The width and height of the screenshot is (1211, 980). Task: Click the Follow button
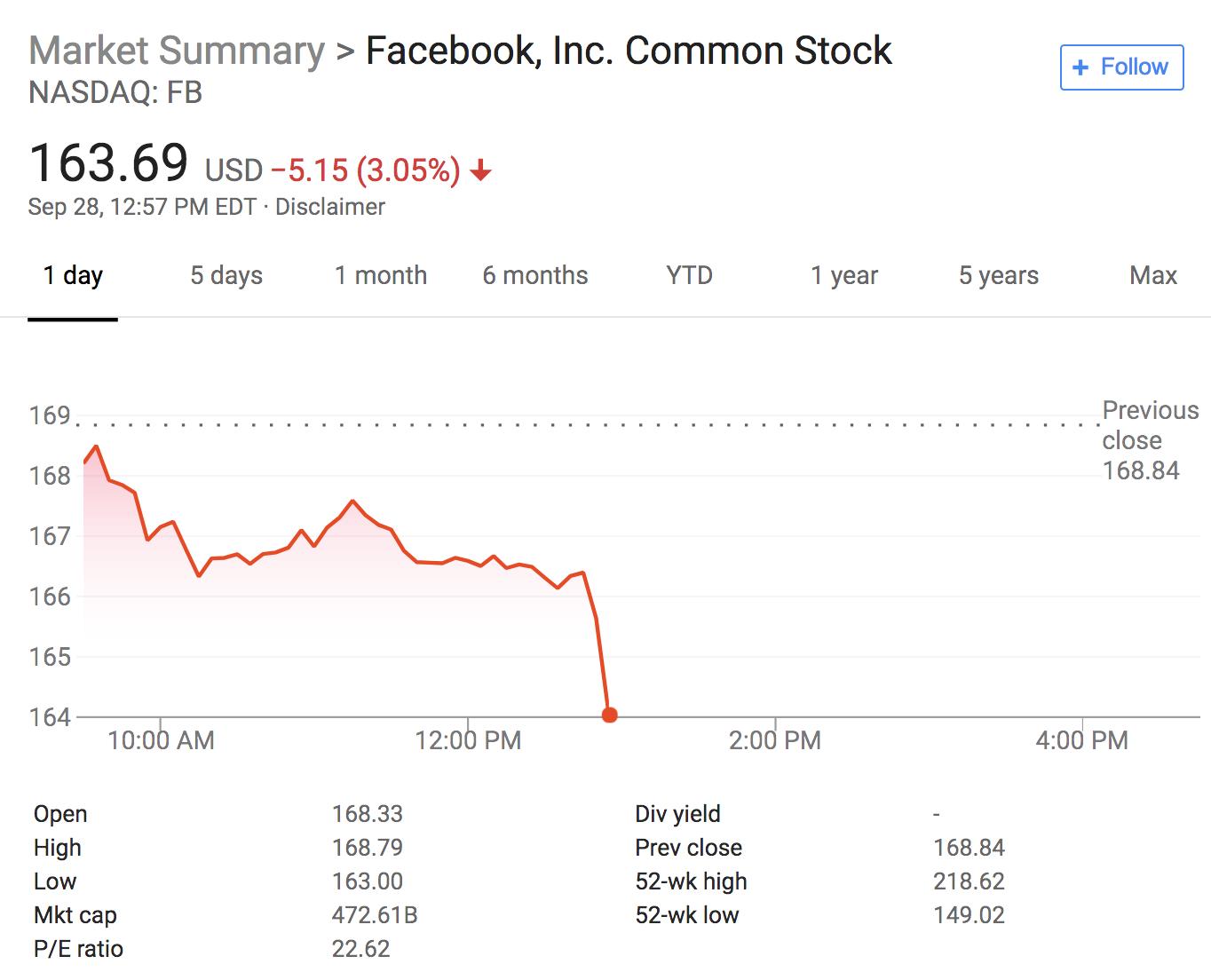tap(1121, 67)
